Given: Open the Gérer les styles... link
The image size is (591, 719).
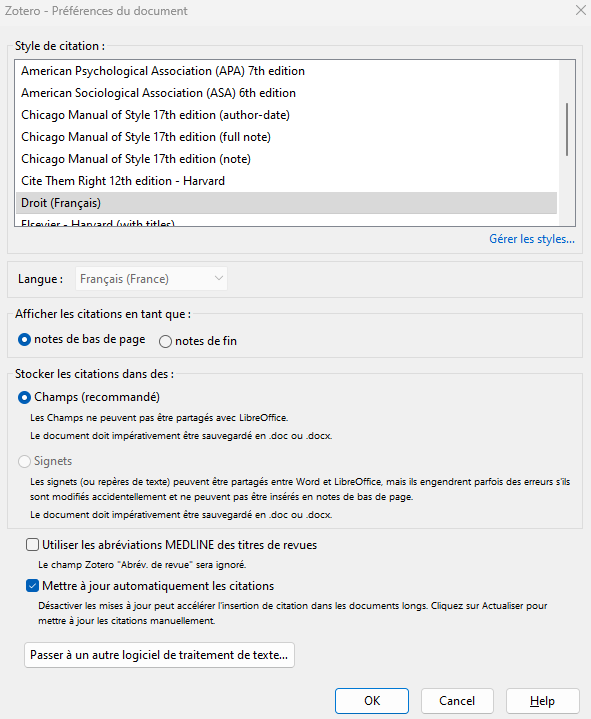Looking at the screenshot, I should [x=531, y=239].
